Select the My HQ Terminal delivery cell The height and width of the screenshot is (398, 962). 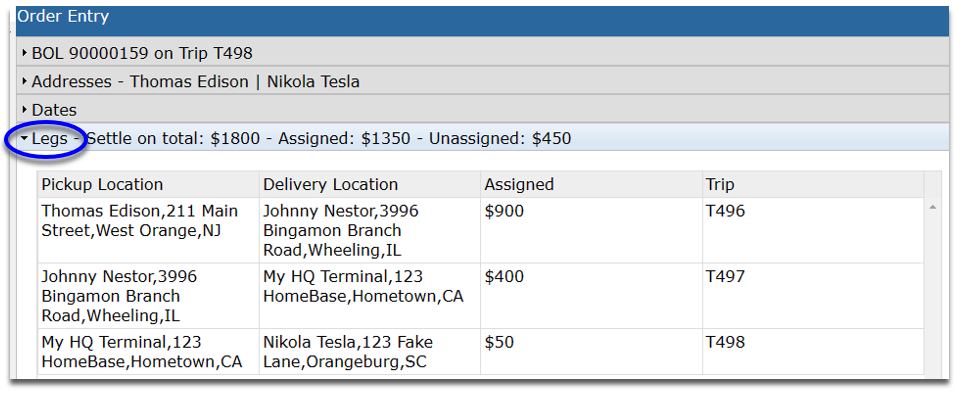coord(370,296)
